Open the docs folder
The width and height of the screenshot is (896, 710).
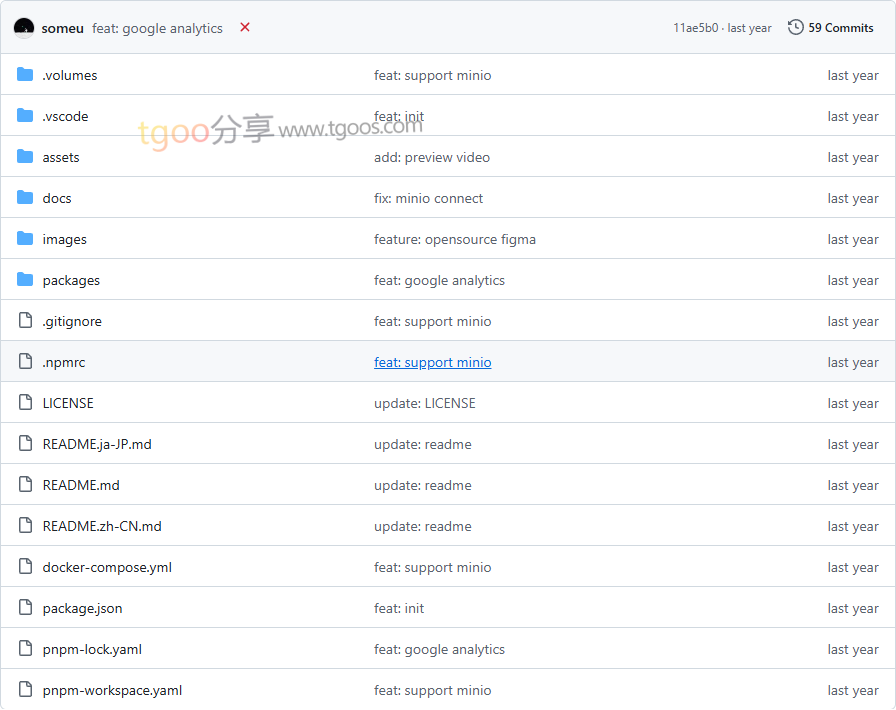coord(57,198)
